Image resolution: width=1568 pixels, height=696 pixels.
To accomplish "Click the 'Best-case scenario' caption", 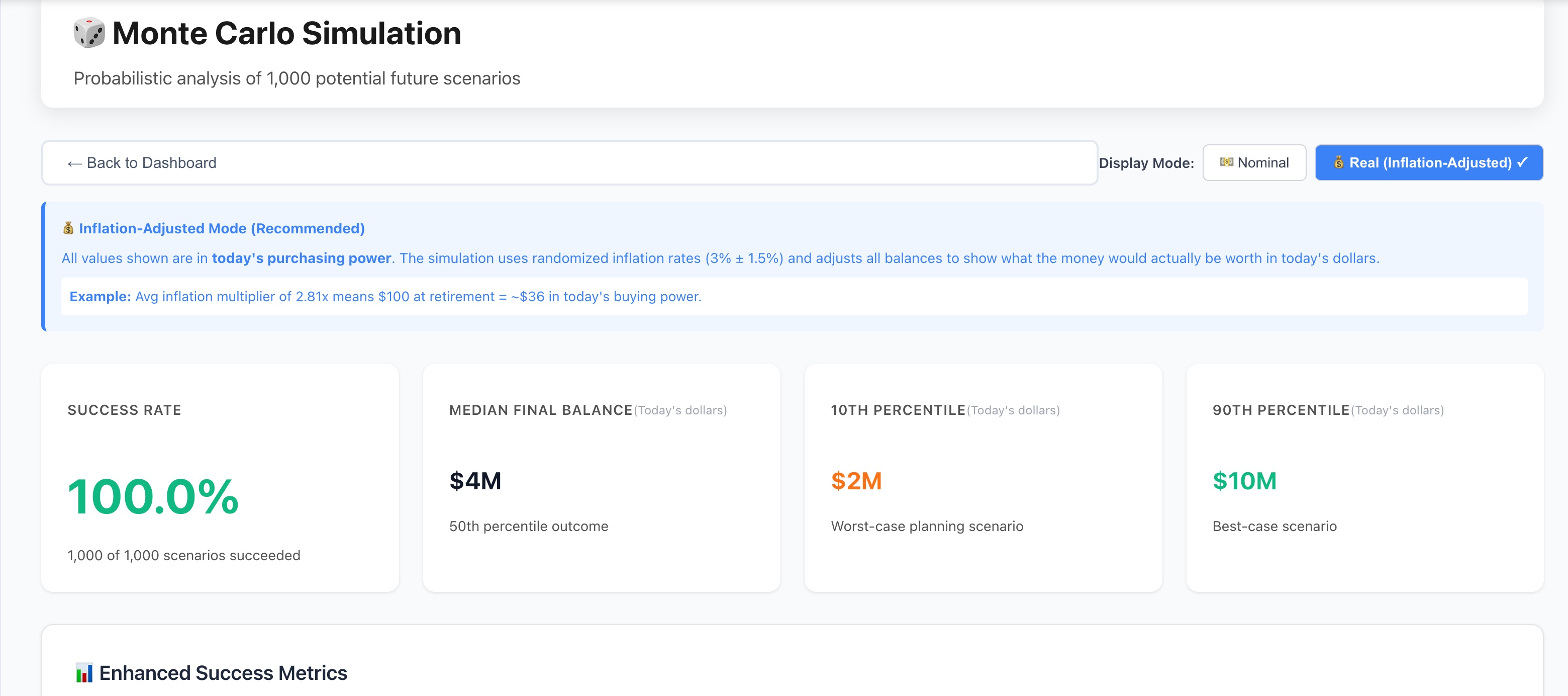I will coord(1275,526).
